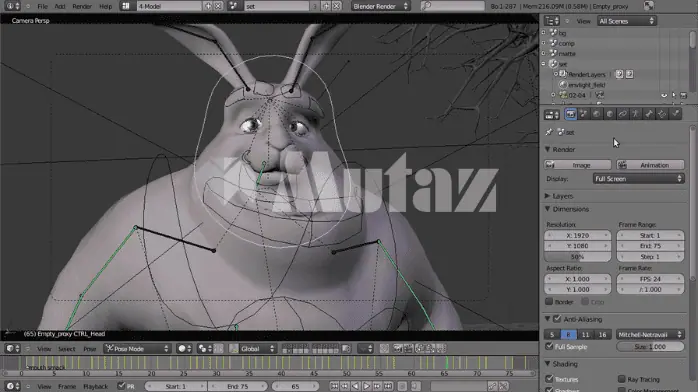
Task: Open timeline Frame menu
Action: click(67, 386)
